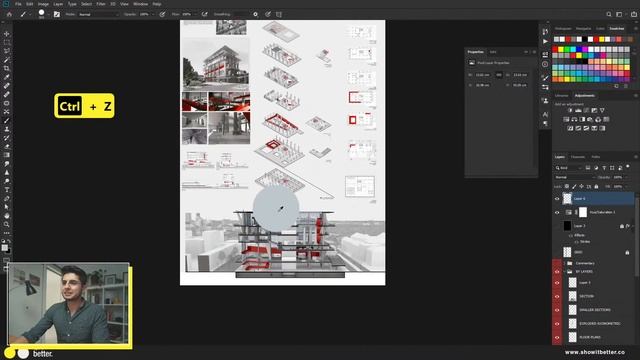Screen dimensions: 640x360
Task: Toggle the Brush Settings panel icon
Action: click(x=57, y=14)
